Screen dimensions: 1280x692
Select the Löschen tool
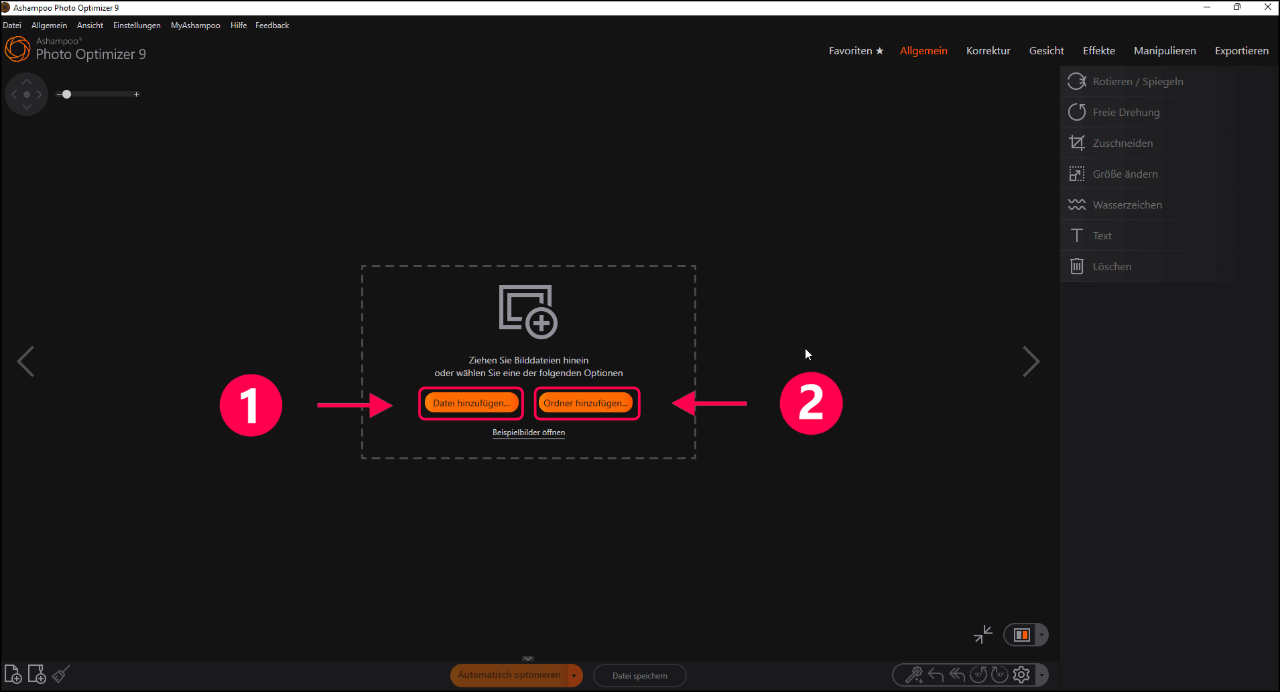pyautogui.click(x=1160, y=268)
